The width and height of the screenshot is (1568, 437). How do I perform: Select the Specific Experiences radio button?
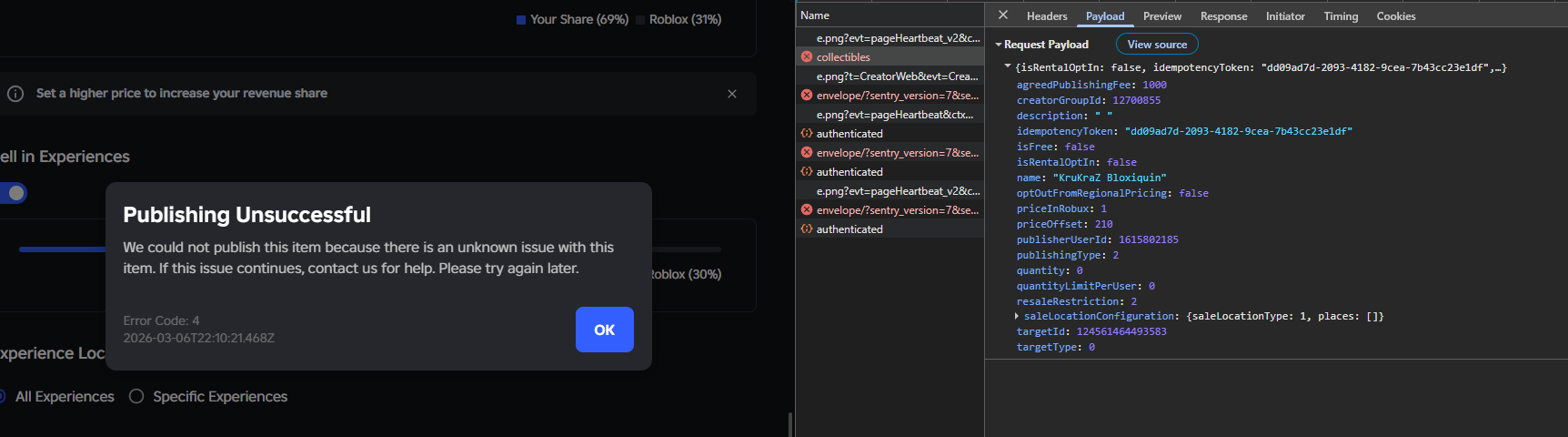tap(136, 397)
